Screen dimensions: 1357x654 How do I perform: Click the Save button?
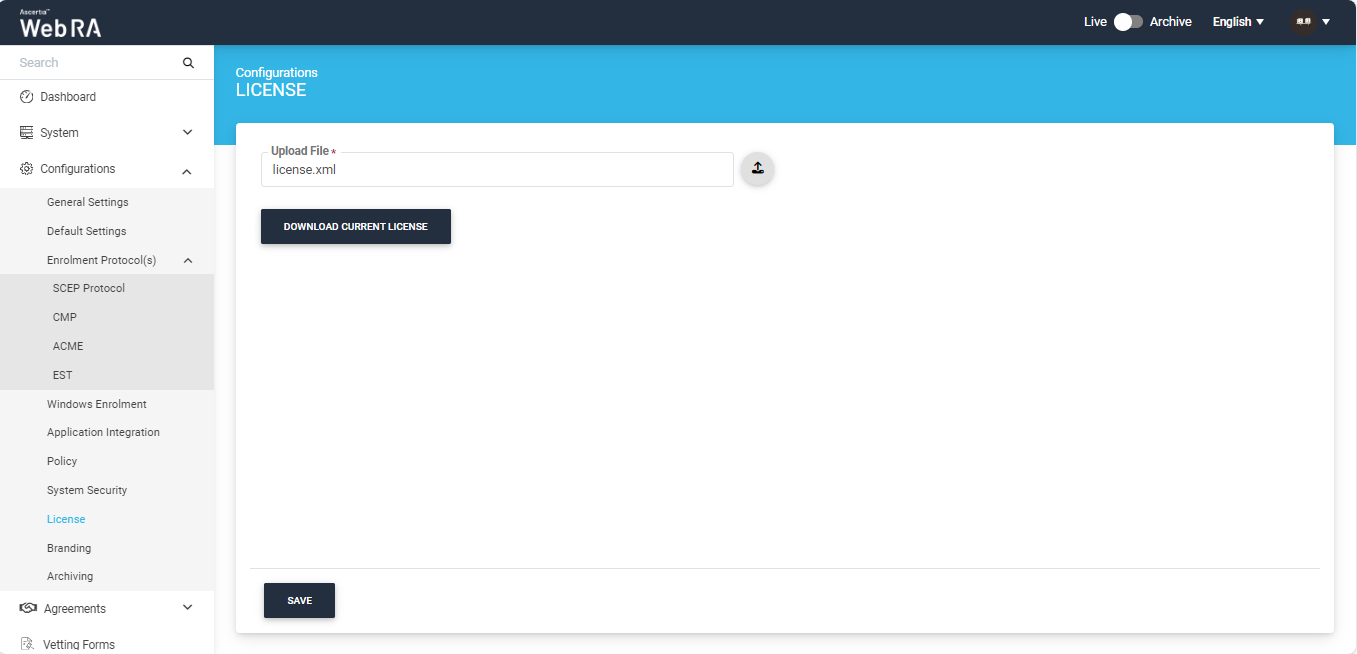(299, 600)
